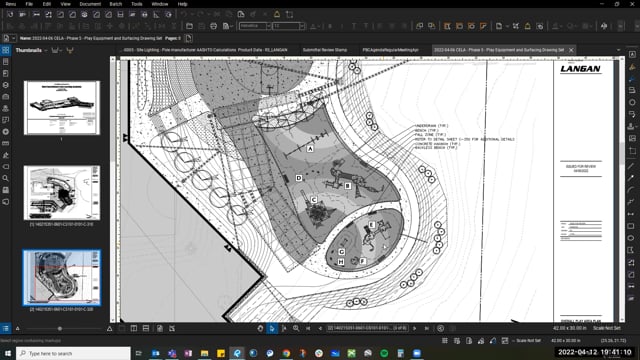
Task: Go to next page arrow in navigation bar
Action: click(415, 329)
